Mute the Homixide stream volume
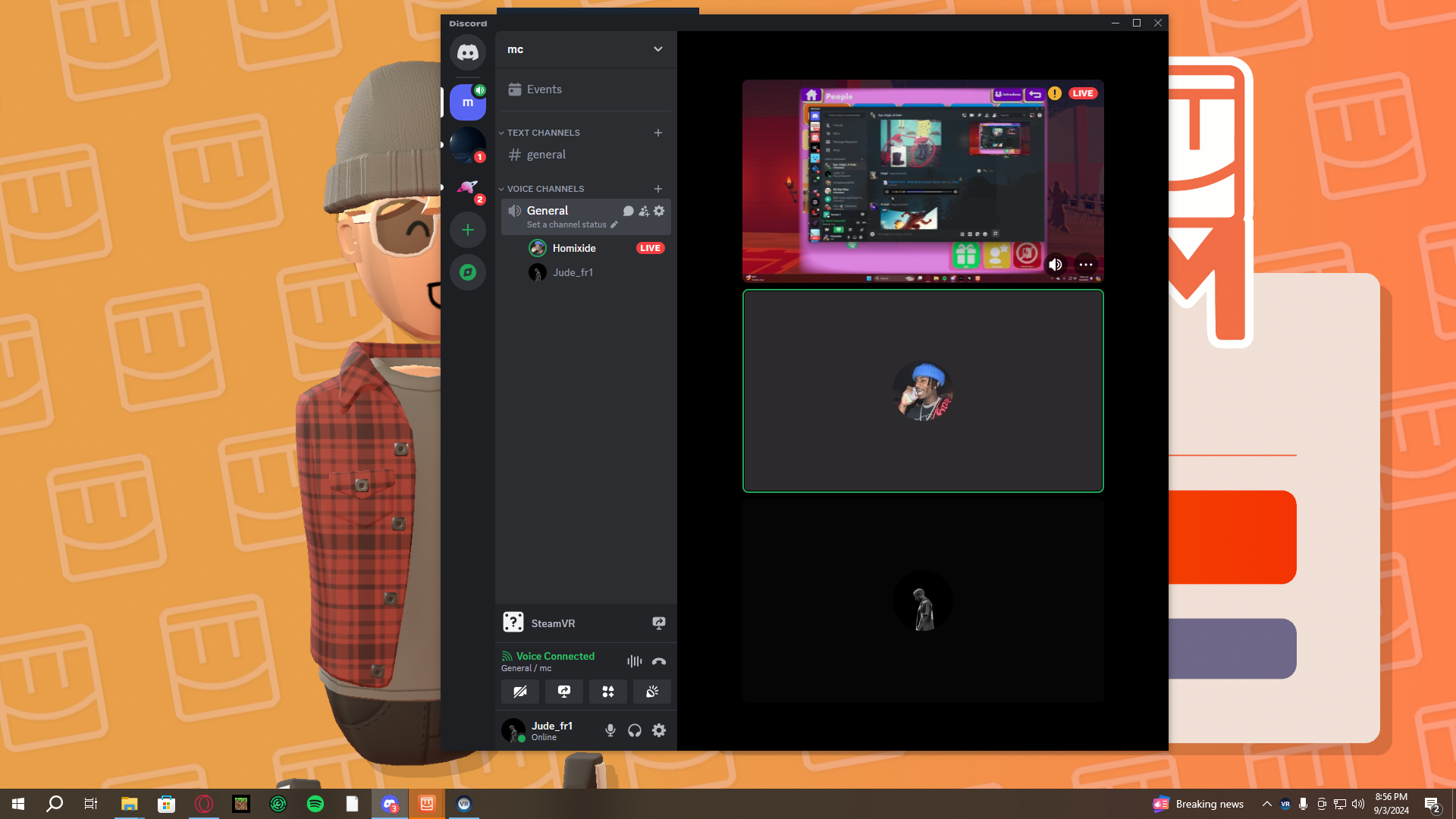1456x819 pixels. tap(1055, 265)
